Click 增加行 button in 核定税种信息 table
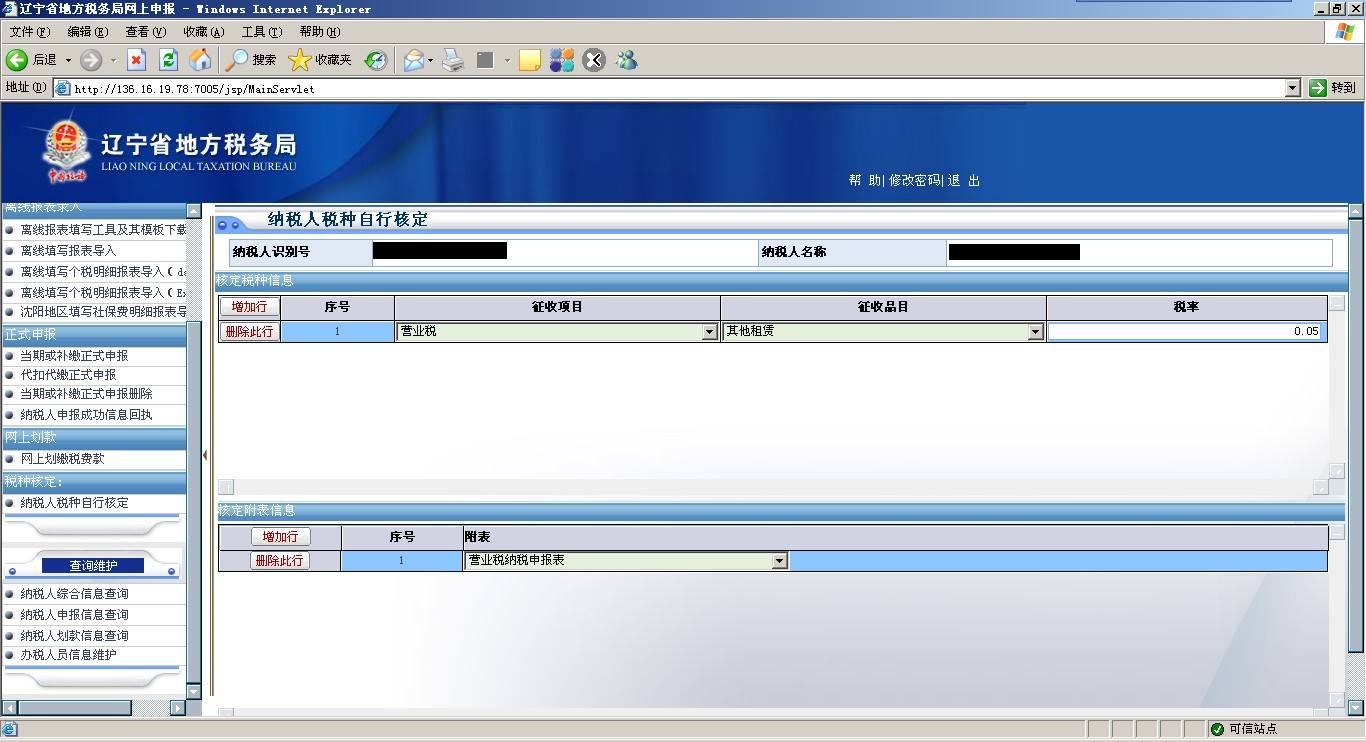The width and height of the screenshot is (1366, 742). [x=250, y=307]
